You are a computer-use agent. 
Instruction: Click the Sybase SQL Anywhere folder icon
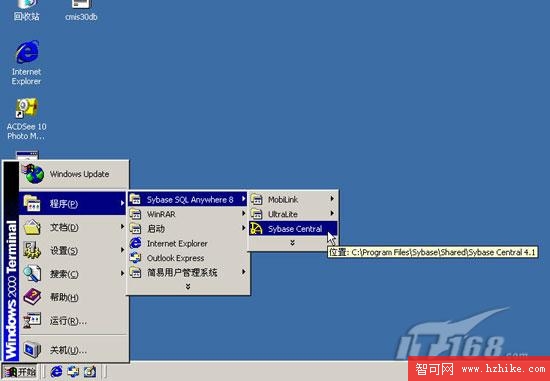(135, 199)
